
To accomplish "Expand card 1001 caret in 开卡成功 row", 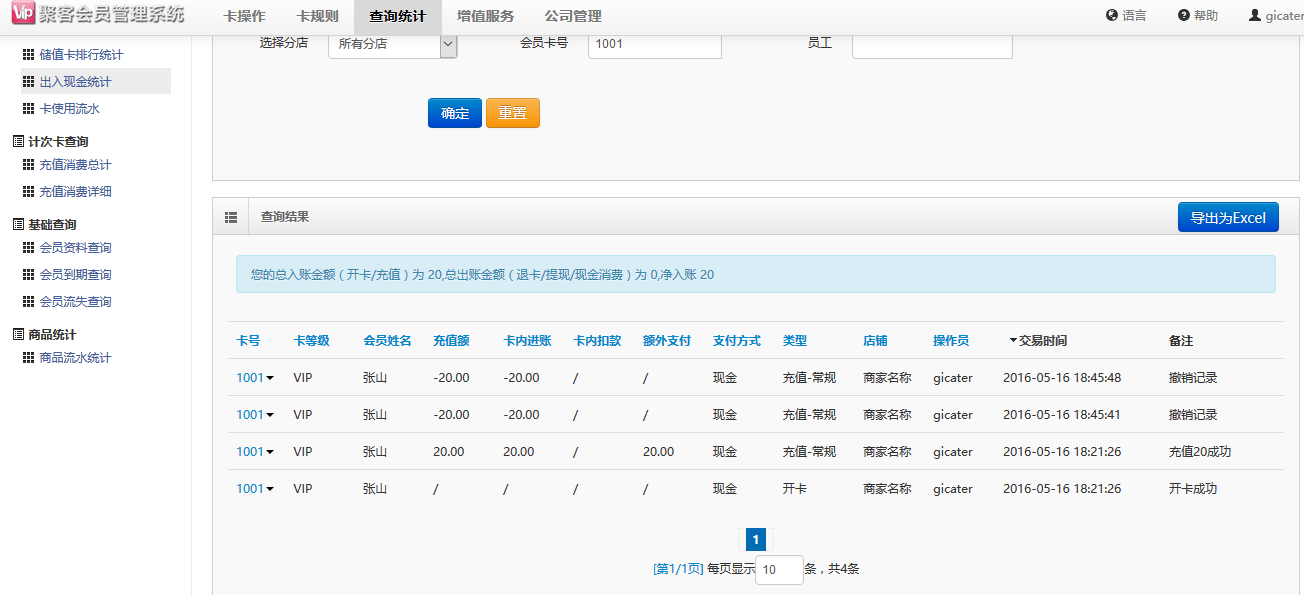I will click(270, 490).
